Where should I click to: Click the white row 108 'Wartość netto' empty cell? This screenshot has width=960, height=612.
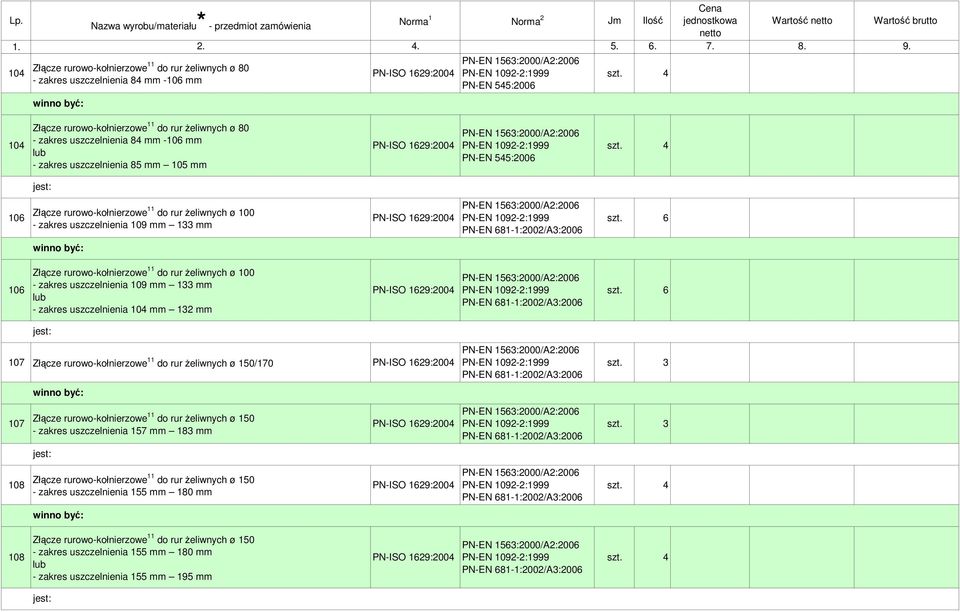(x=801, y=485)
